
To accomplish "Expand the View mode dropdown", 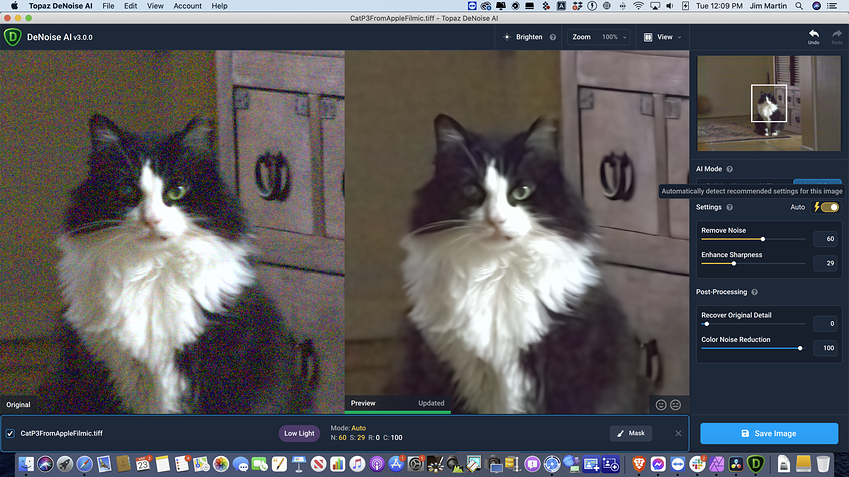I will pos(663,37).
